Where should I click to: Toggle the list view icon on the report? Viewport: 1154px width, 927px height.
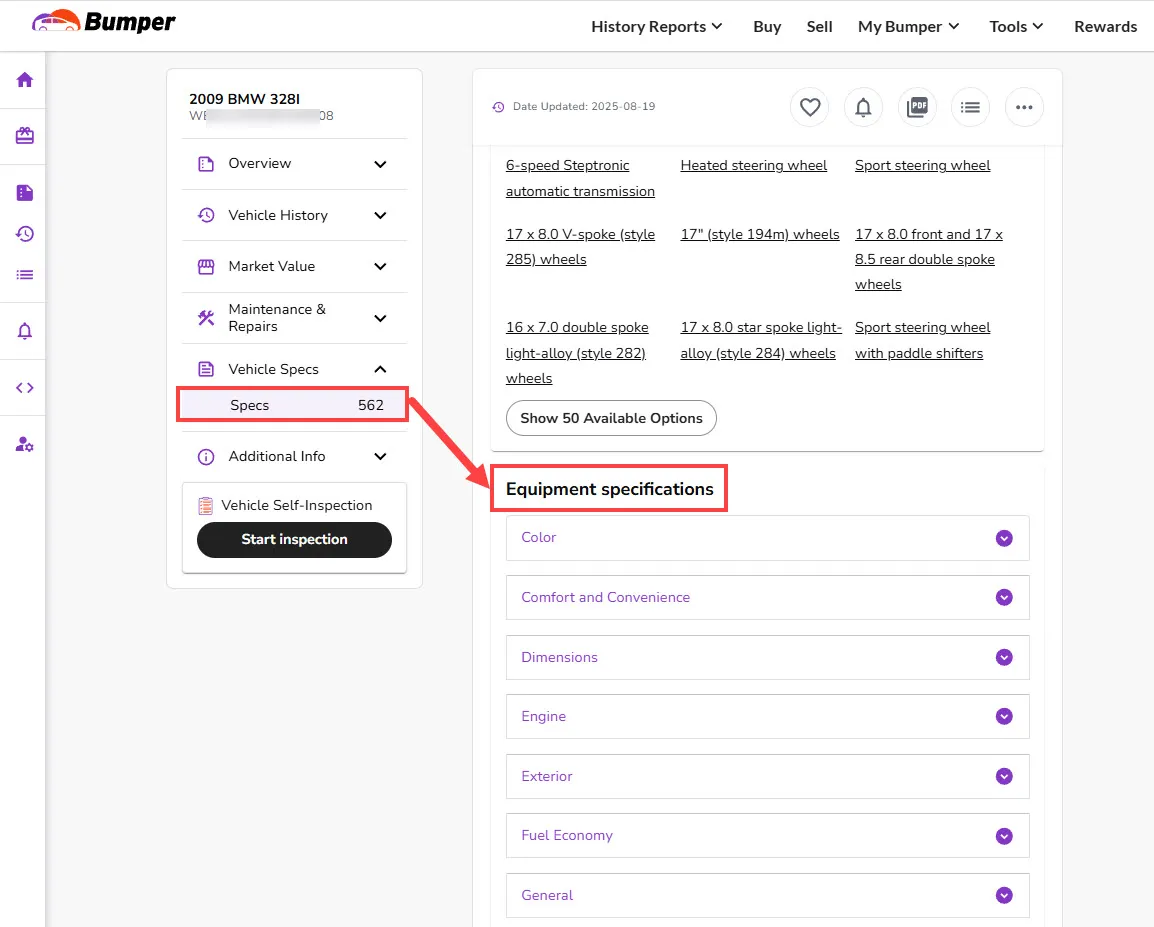tap(970, 107)
